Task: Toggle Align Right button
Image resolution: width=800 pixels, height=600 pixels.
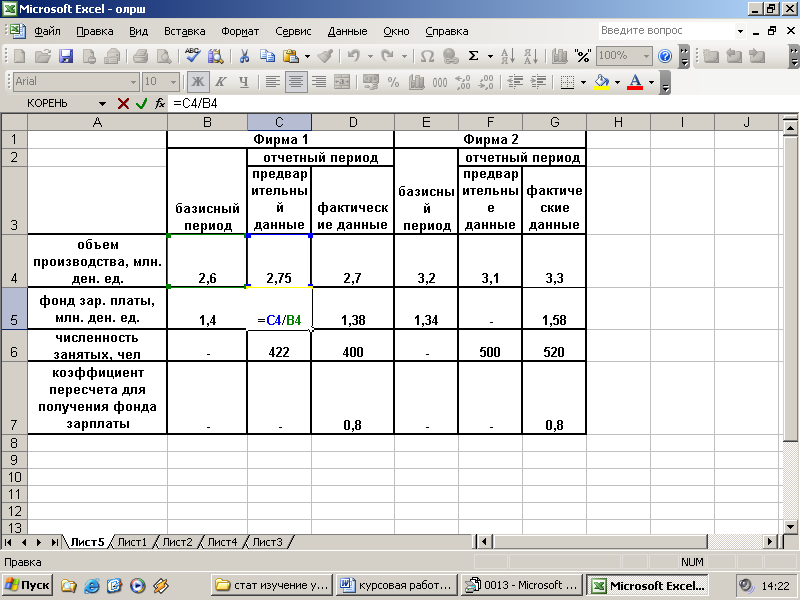Action: coord(319,82)
